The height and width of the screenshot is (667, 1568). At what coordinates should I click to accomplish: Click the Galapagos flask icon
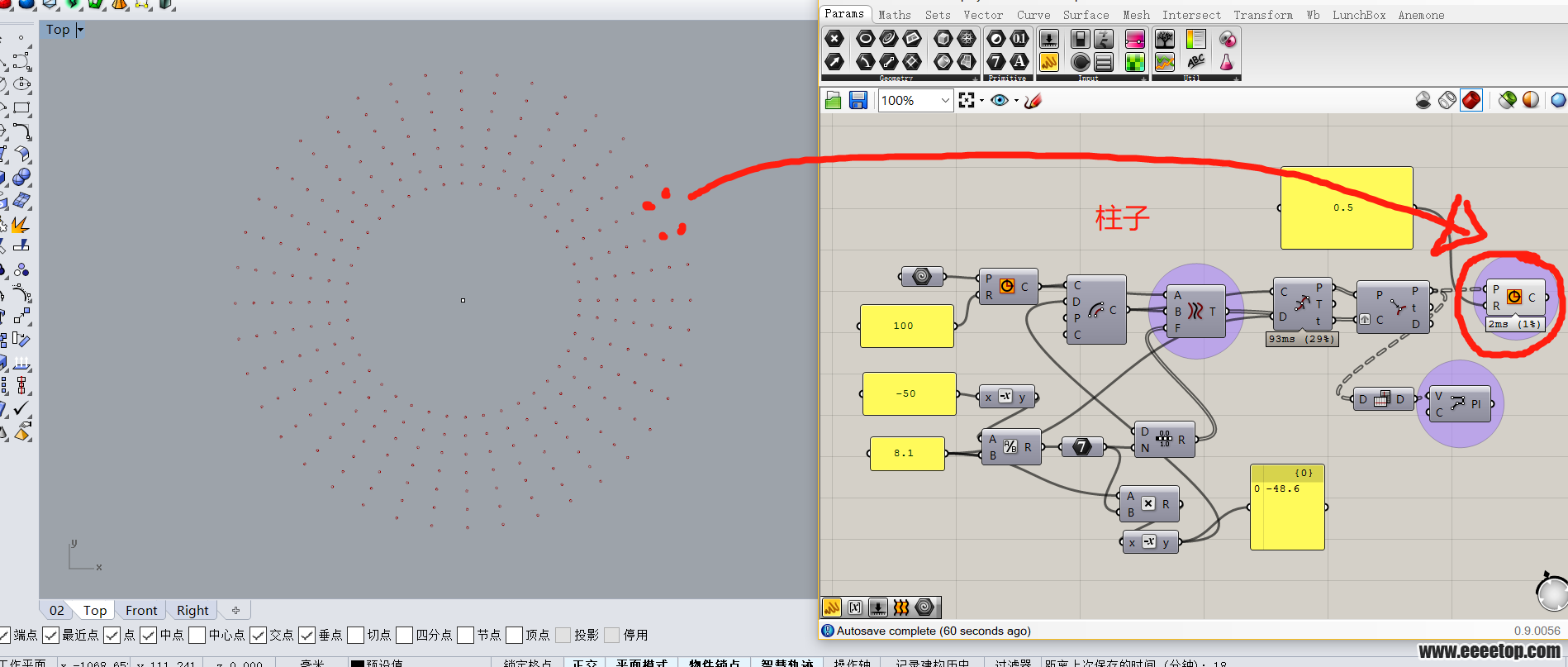(1227, 62)
